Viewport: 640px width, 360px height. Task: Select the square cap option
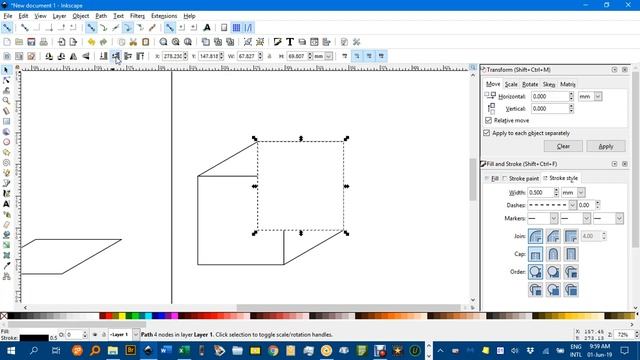pyautogui.click(x=571, y=254)
